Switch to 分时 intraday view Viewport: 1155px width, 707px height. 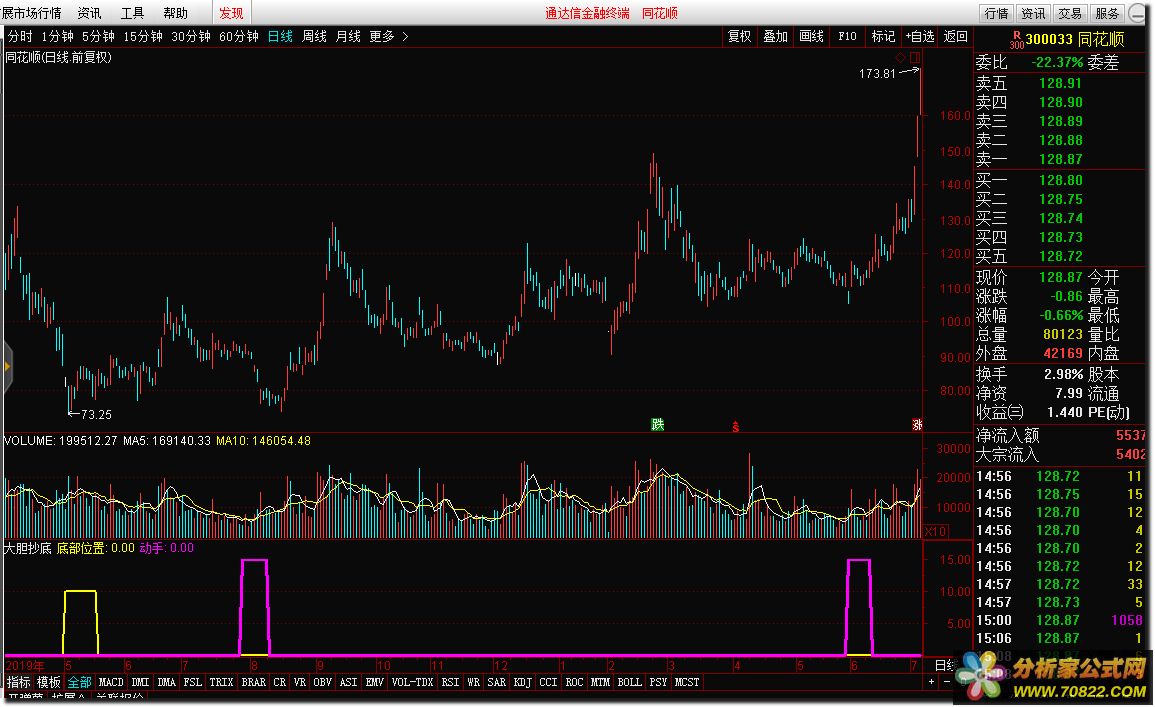pyautogui.click(x=20, y=36)
